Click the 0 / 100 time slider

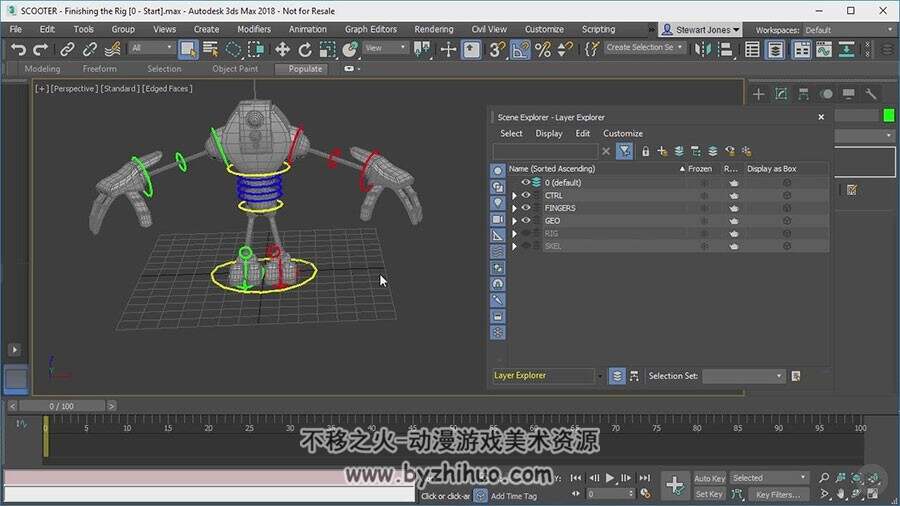[62, 406]
